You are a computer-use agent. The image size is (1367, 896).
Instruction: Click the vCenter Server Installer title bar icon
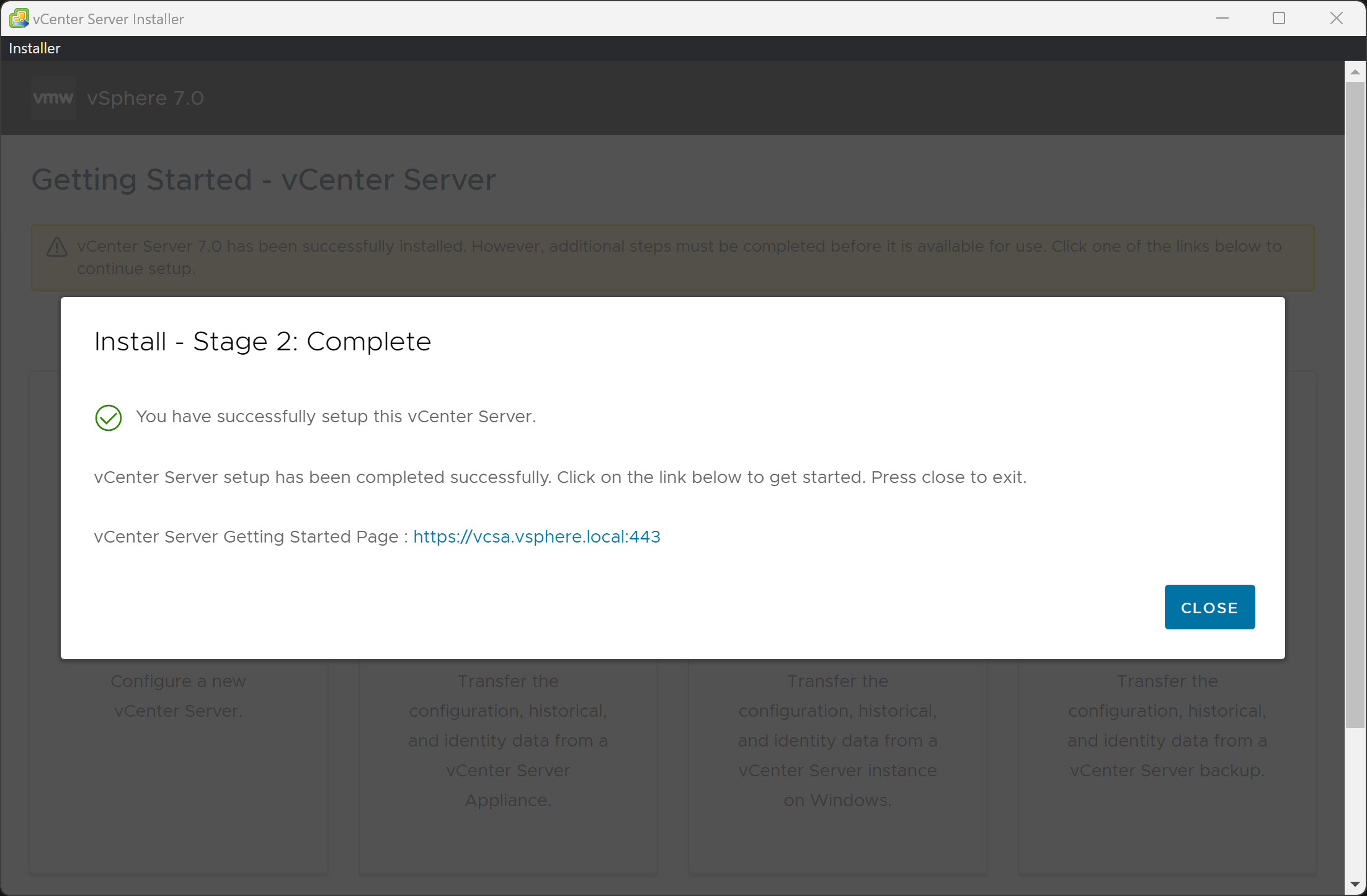click(18, 18)
